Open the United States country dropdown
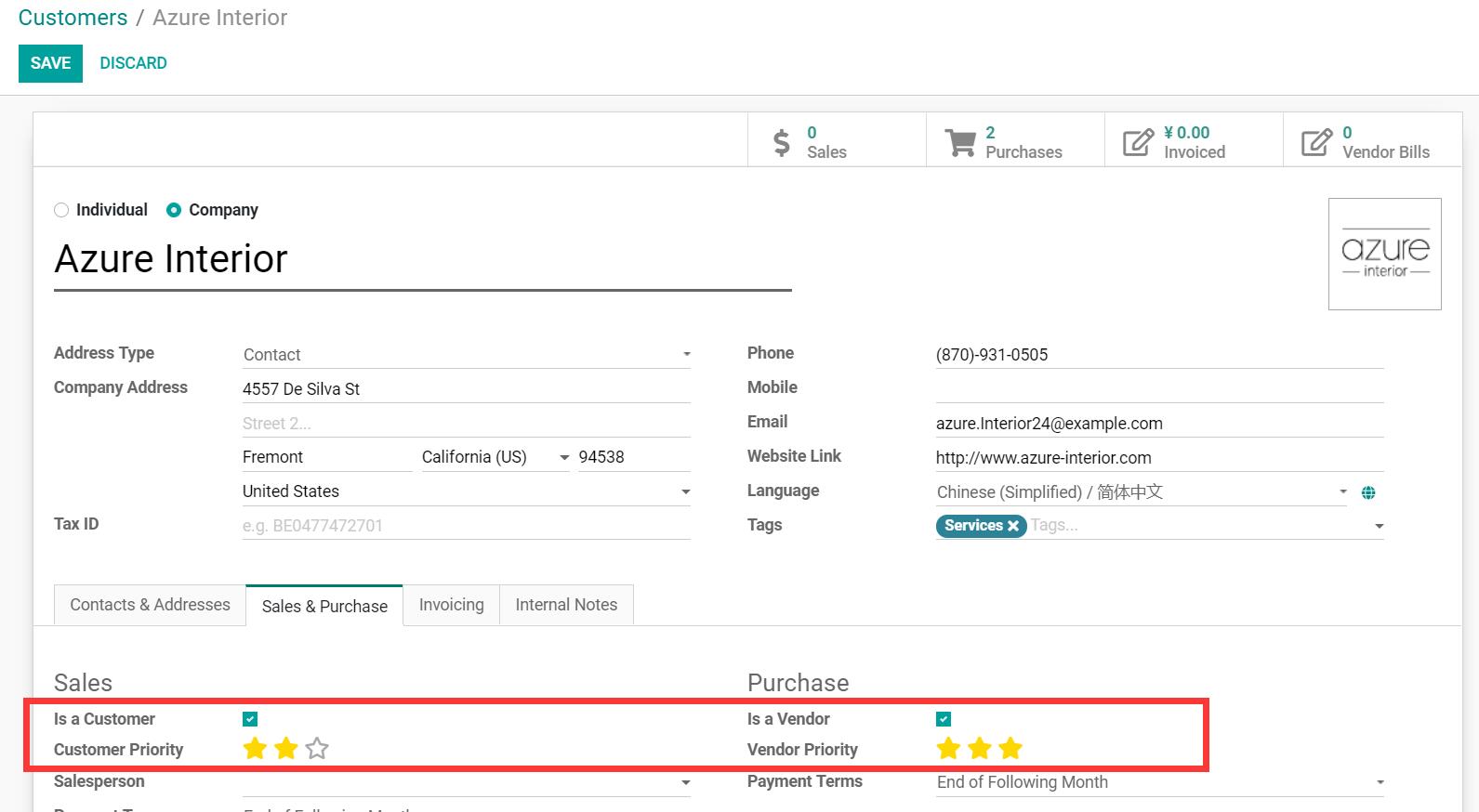Image resolution: width=1479 pixels, height=812 pixels. click(x=466, y=491)
